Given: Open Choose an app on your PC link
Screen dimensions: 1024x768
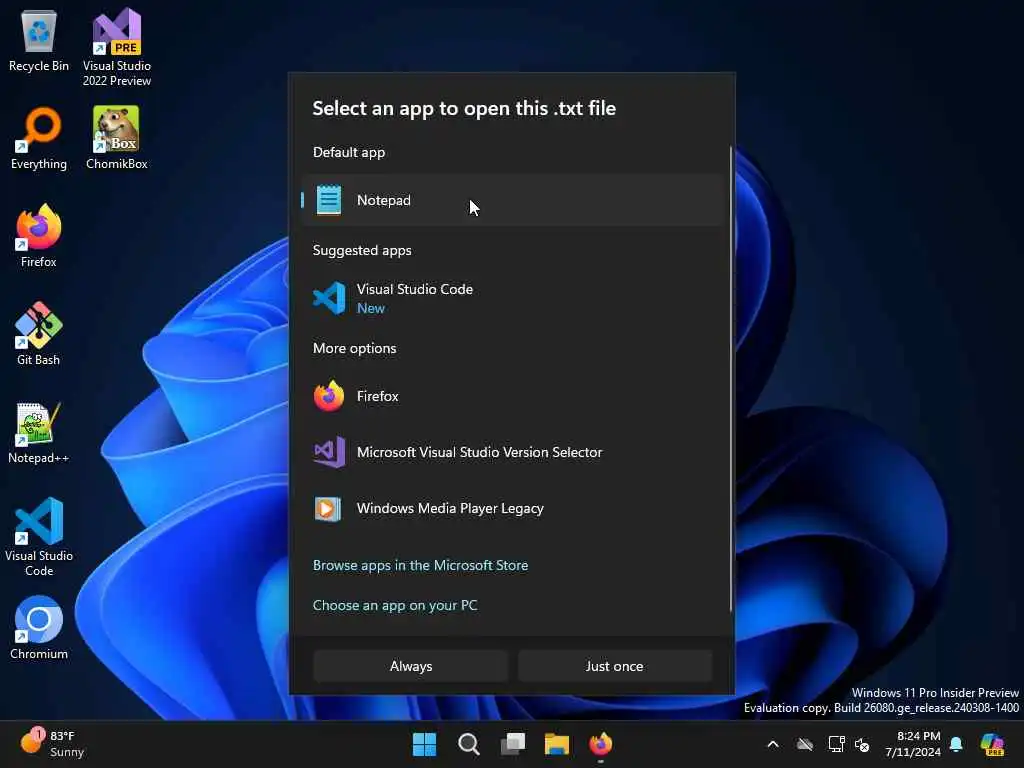Looking at the screenshot, I should coord(395,605).
